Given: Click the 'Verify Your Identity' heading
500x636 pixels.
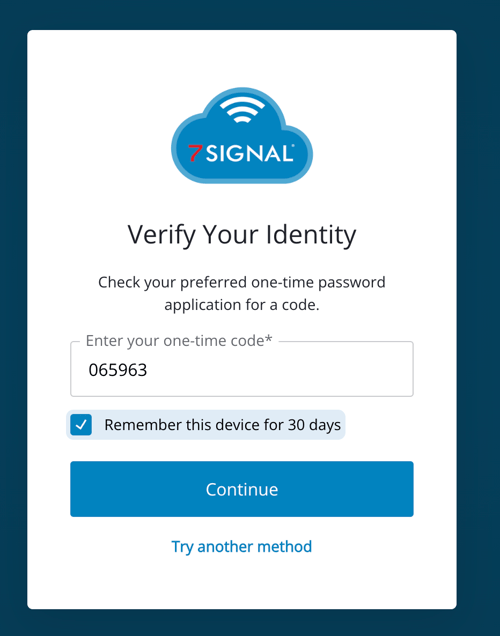Looking at the screenshot, I should click(242, 235).
